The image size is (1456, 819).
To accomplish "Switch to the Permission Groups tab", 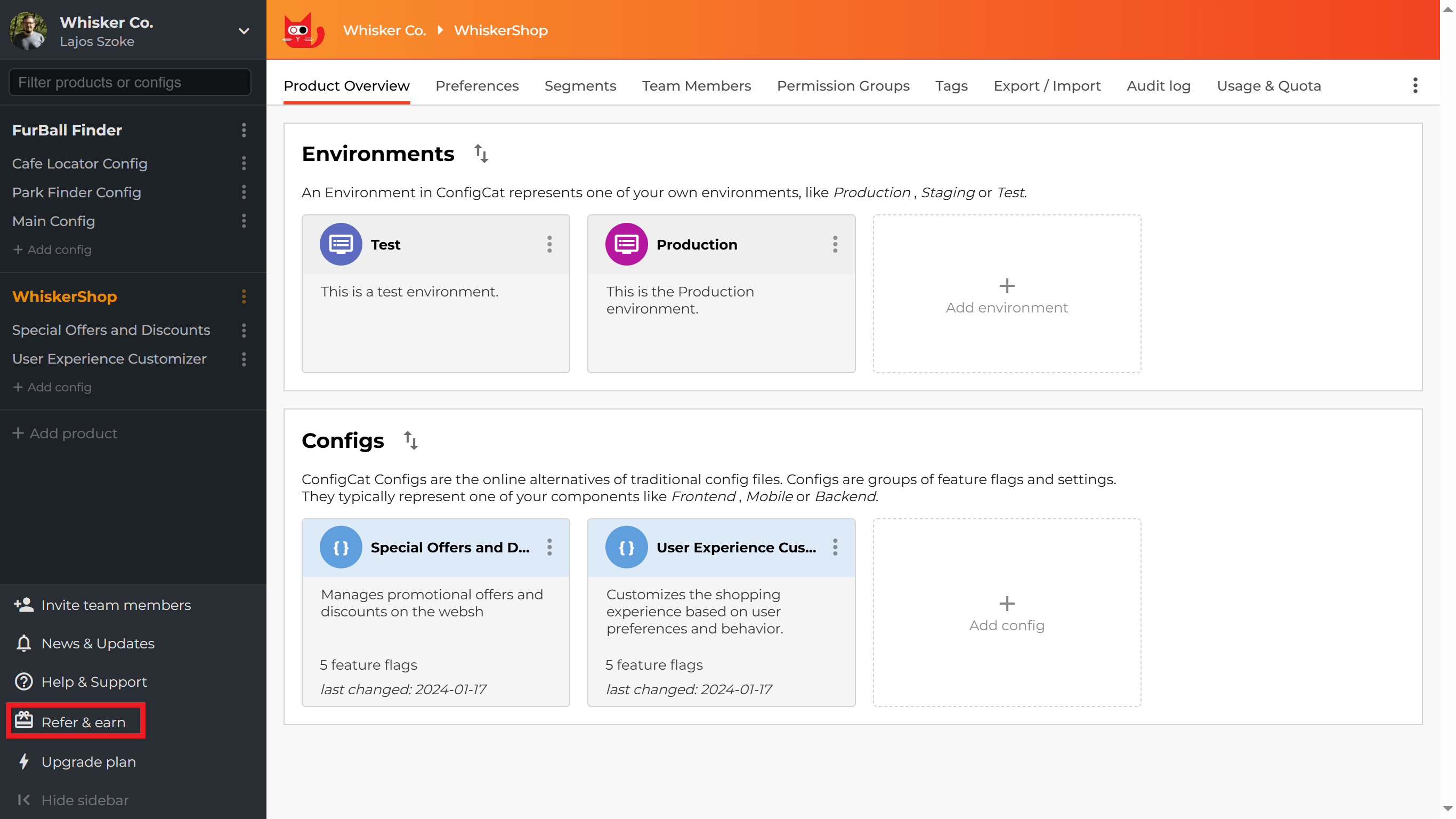I will point(843,85).
